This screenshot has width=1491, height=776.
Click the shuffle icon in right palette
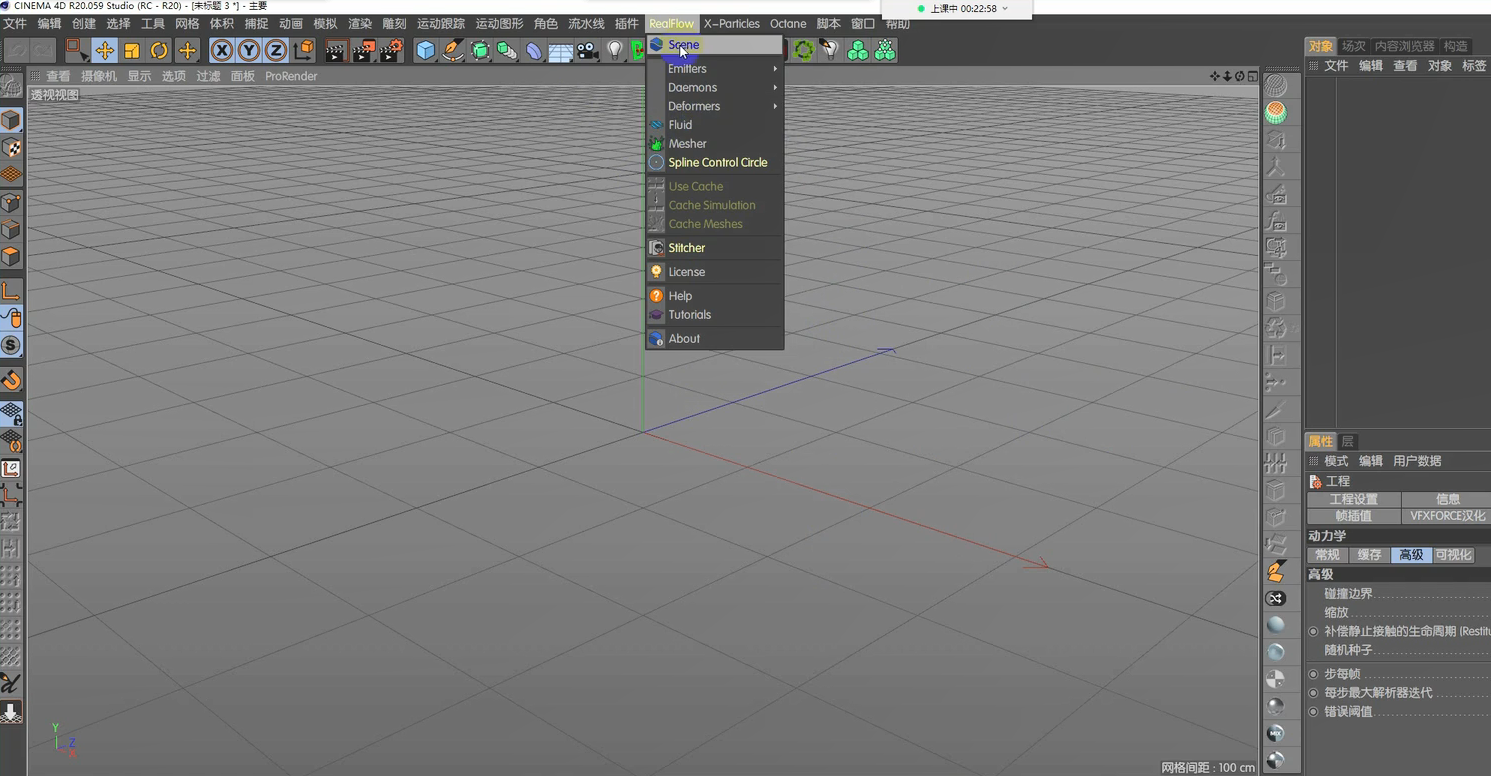(1276, 598)
